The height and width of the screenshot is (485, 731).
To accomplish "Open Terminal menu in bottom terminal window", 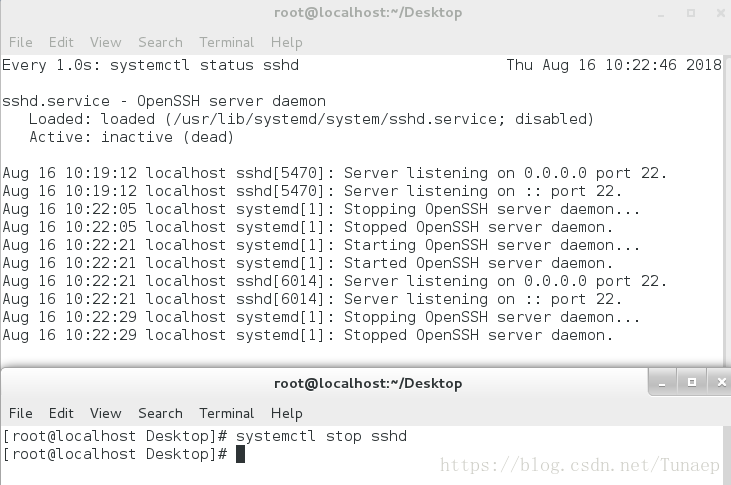I will [x=227, y=413].
